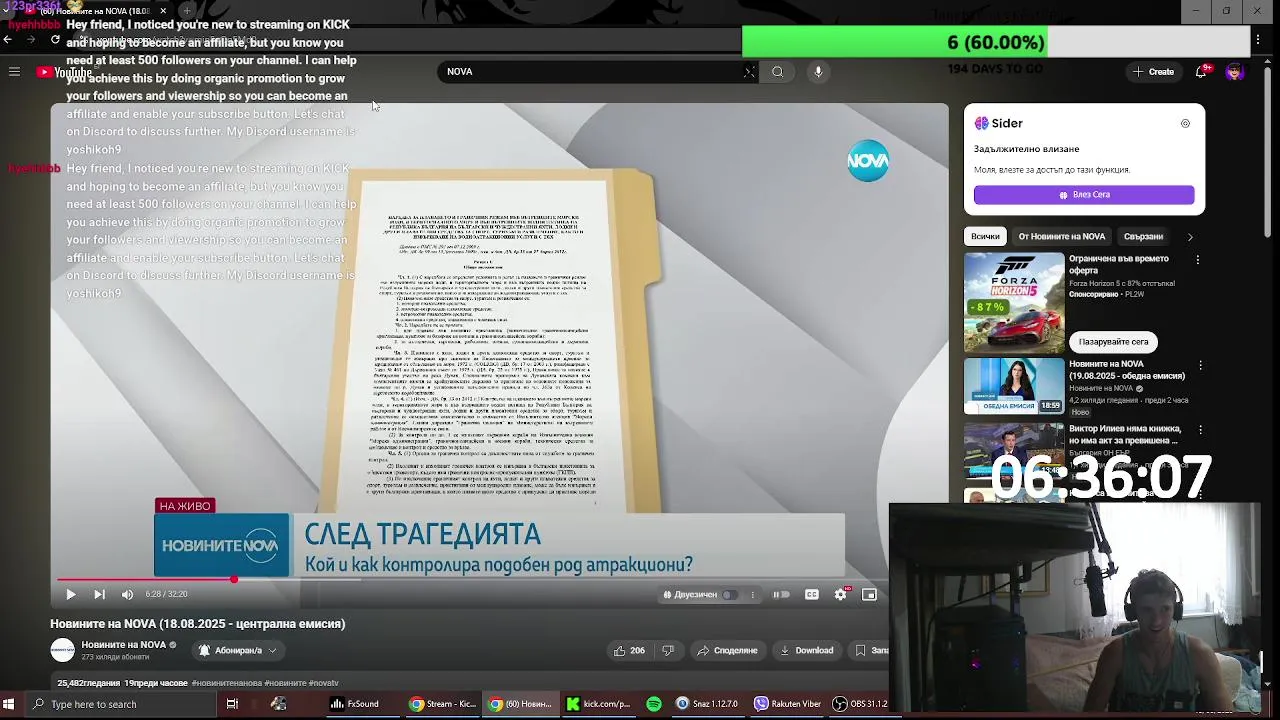
Task: Open Snaz 1.12.7.0 from the taskbar
Action: 708,704
